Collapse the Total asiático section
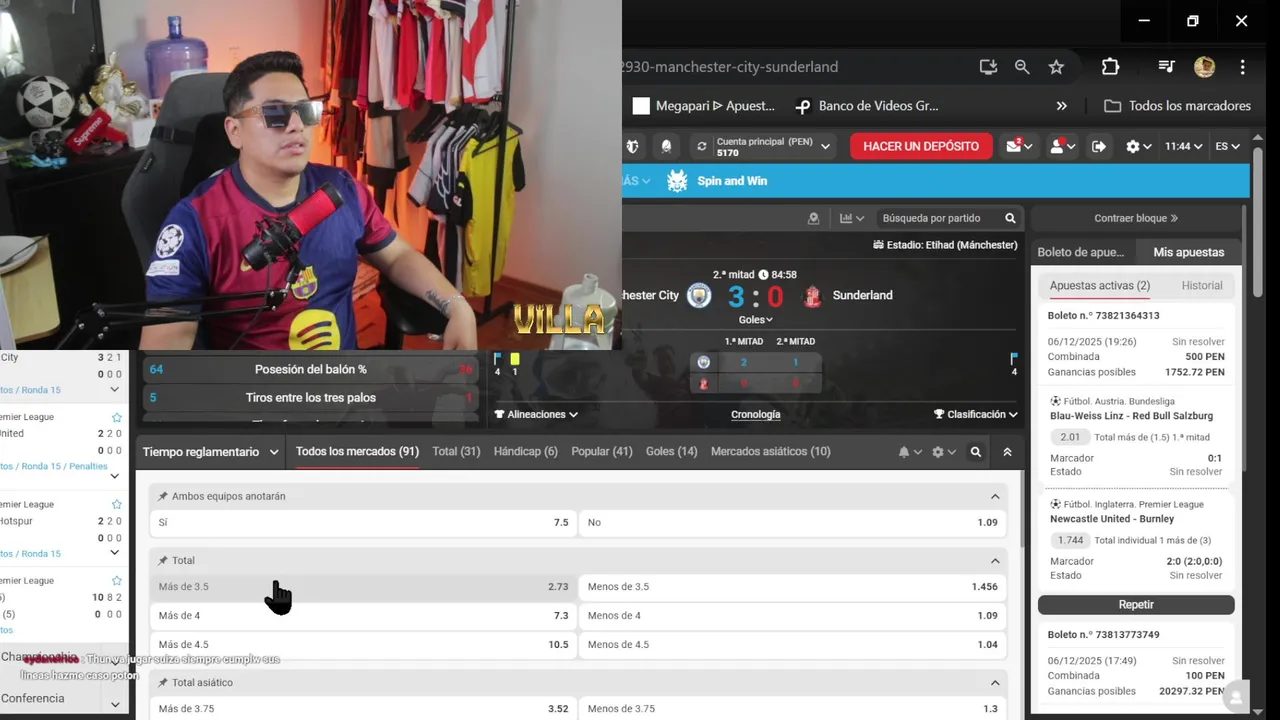 coord(995,683)
